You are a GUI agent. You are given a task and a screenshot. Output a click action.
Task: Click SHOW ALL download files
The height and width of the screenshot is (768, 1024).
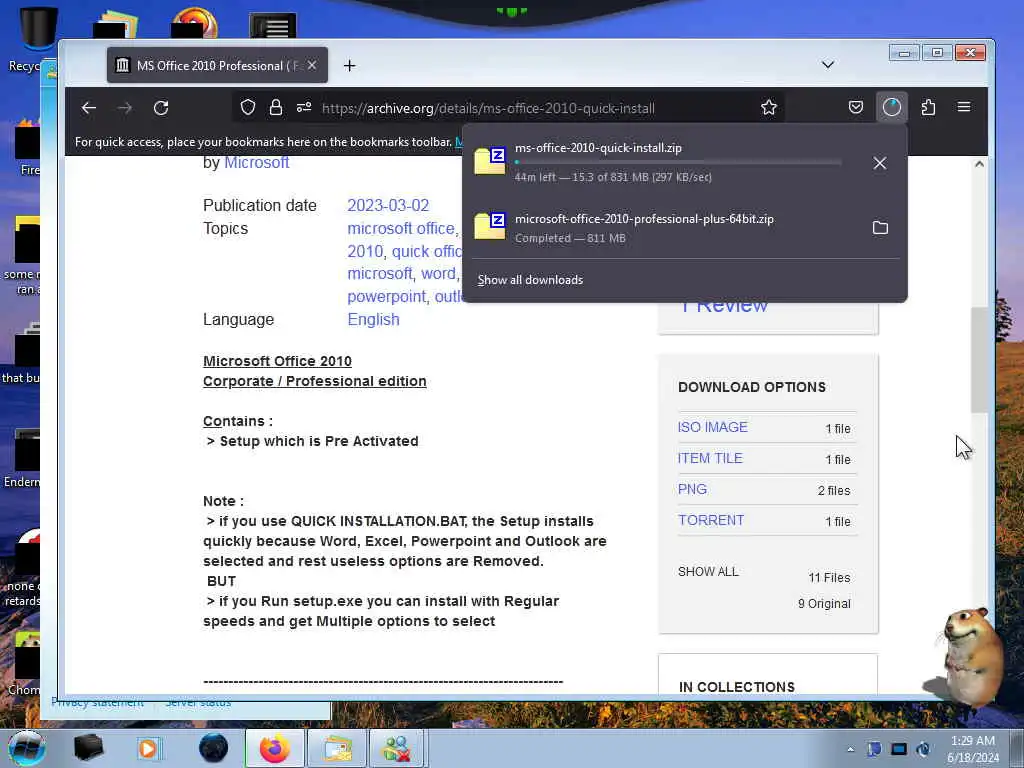click(x=708, y=571)
